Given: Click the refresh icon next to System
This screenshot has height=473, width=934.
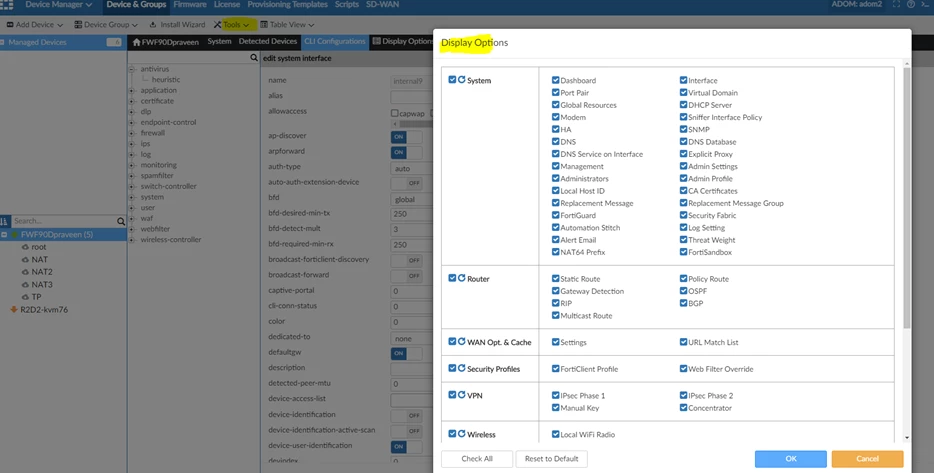Looking at the screenshot, I should [x=461, y=79].
